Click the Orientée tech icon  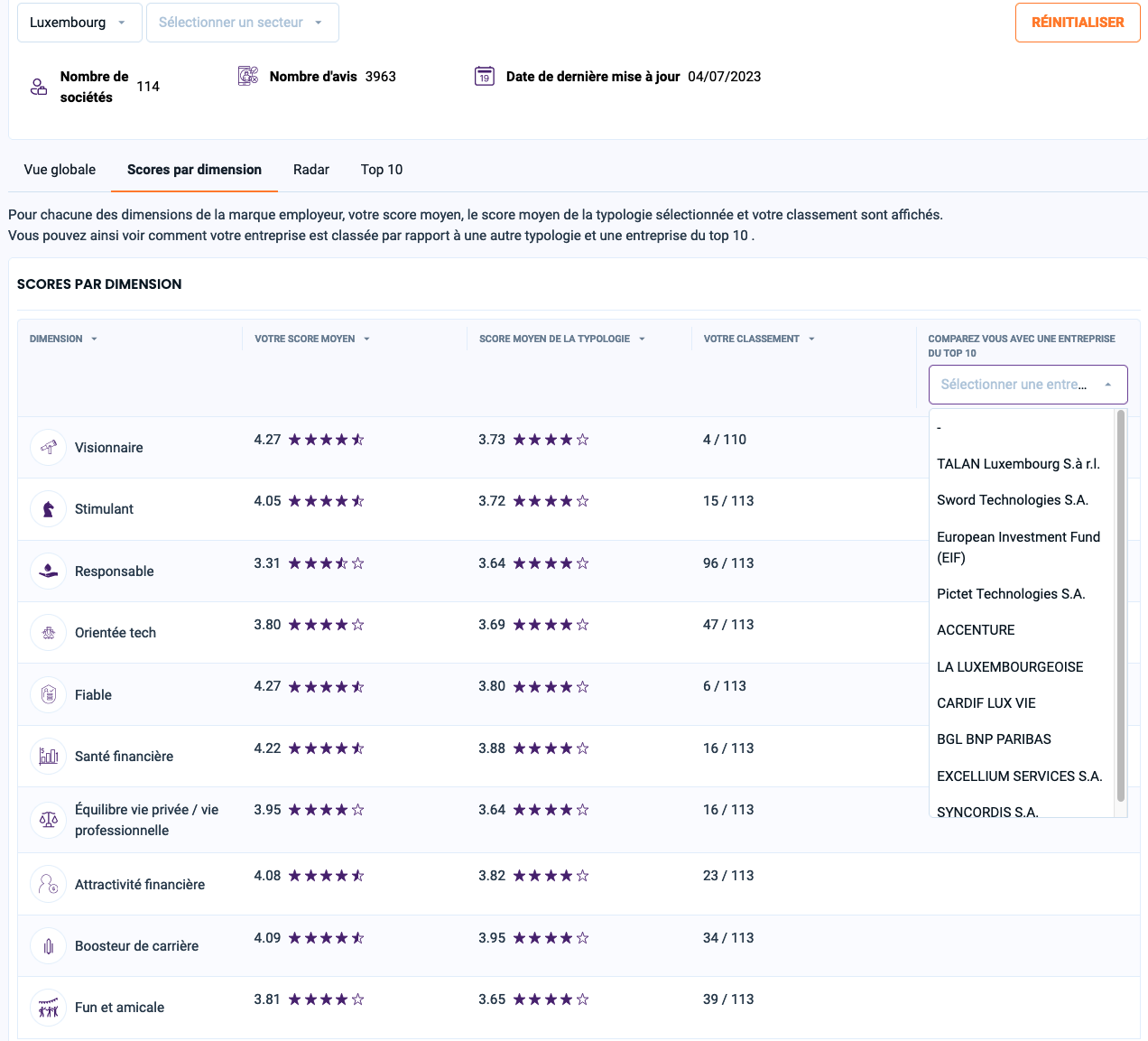point(49,633)
